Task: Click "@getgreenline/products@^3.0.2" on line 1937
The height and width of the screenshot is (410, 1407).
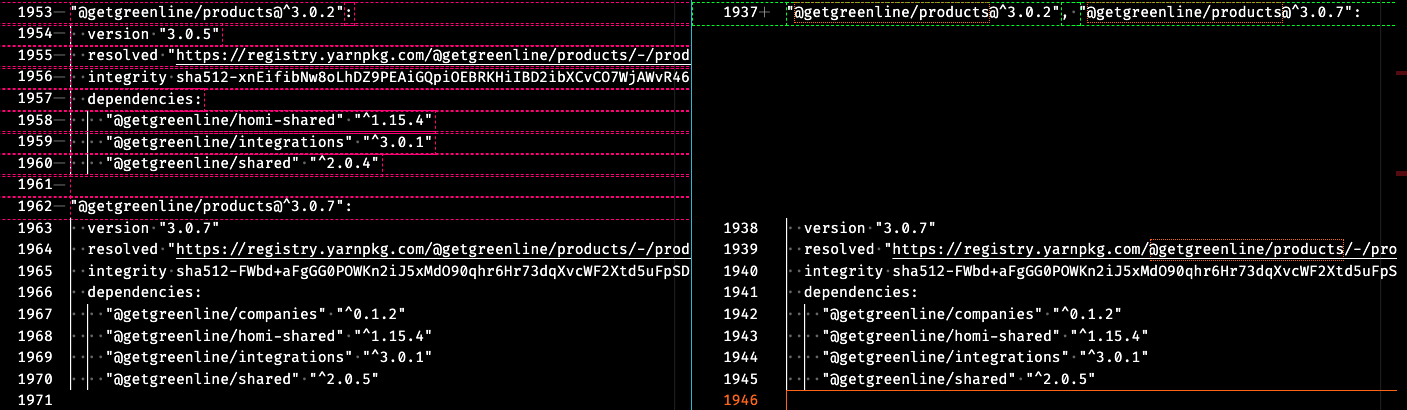Action: point(925,13)
